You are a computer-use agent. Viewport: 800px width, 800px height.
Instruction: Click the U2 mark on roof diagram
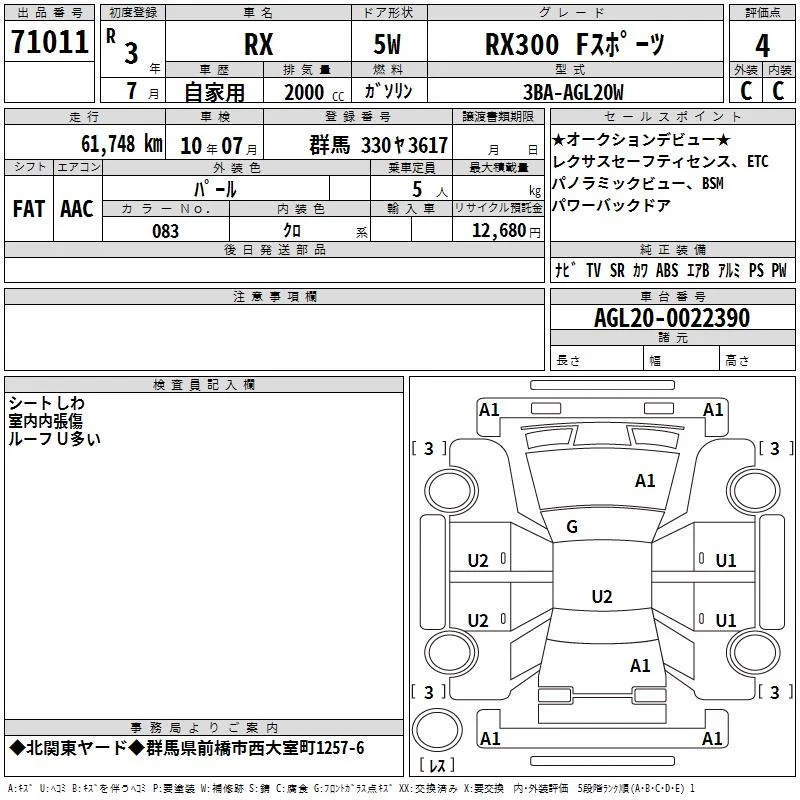click(x=602, y=596)
